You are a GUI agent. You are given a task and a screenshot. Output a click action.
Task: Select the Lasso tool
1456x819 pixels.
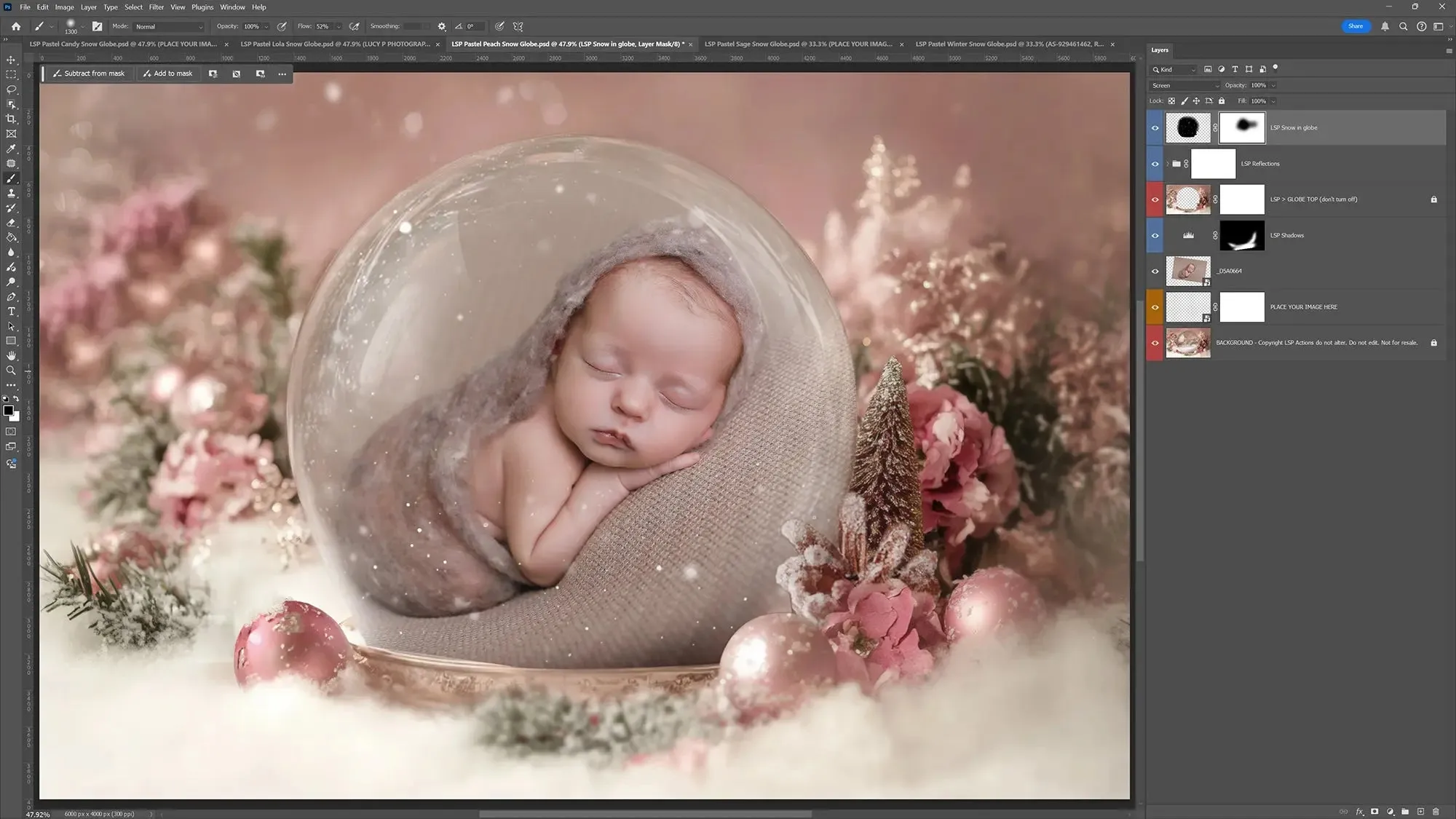[11, 90]
